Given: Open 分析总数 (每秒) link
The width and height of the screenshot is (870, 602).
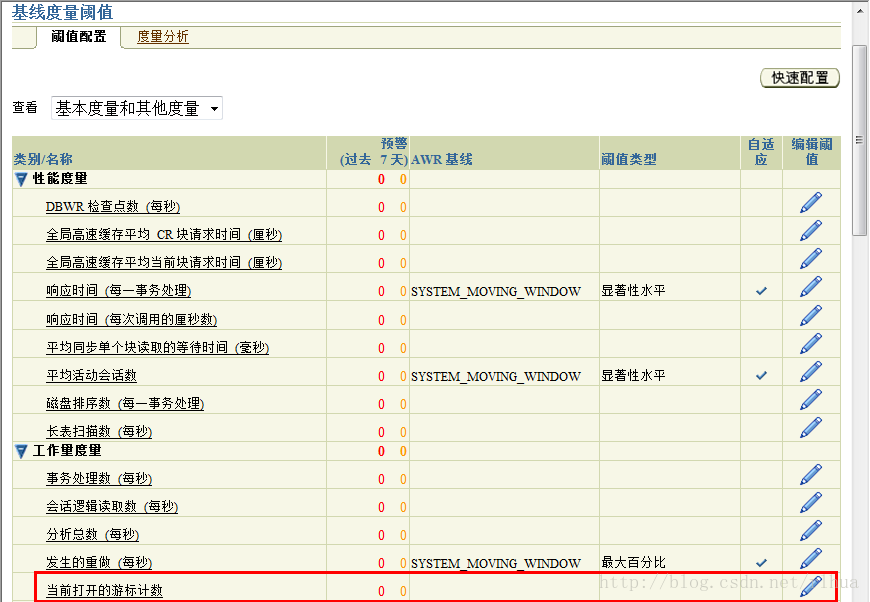Looking at the screenshot, I should point(92,535).
